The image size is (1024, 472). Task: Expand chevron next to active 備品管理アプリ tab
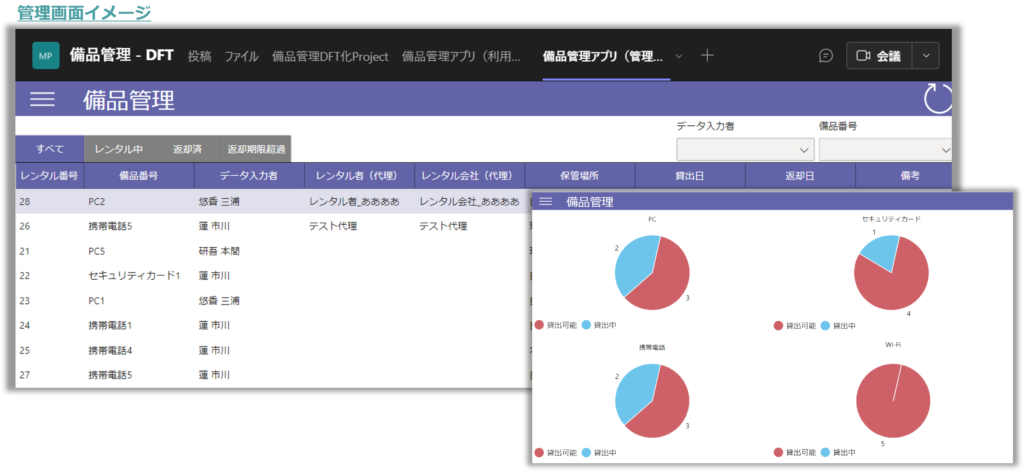680,56
